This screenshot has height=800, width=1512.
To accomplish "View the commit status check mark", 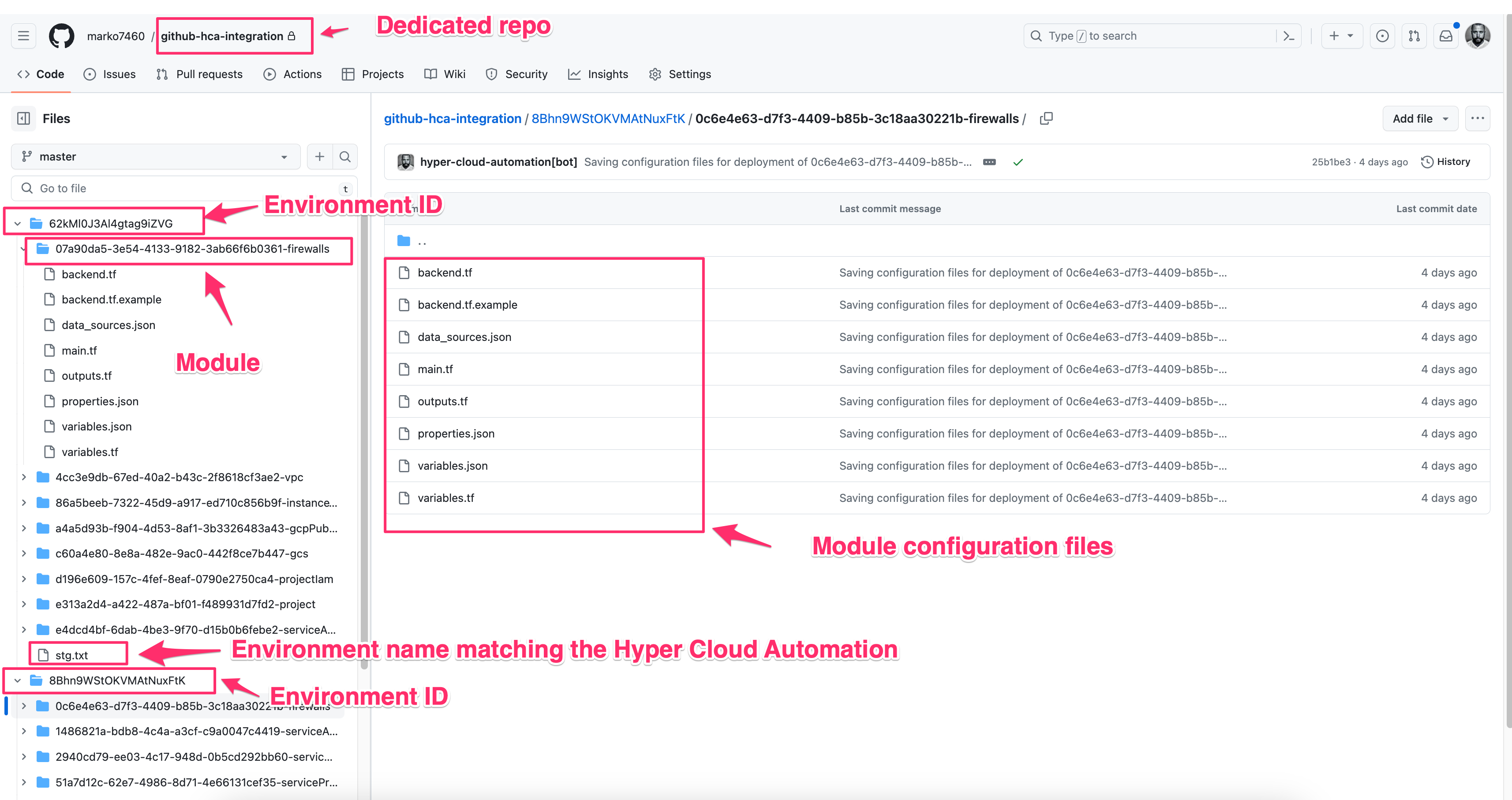I will pos(1018,162).
